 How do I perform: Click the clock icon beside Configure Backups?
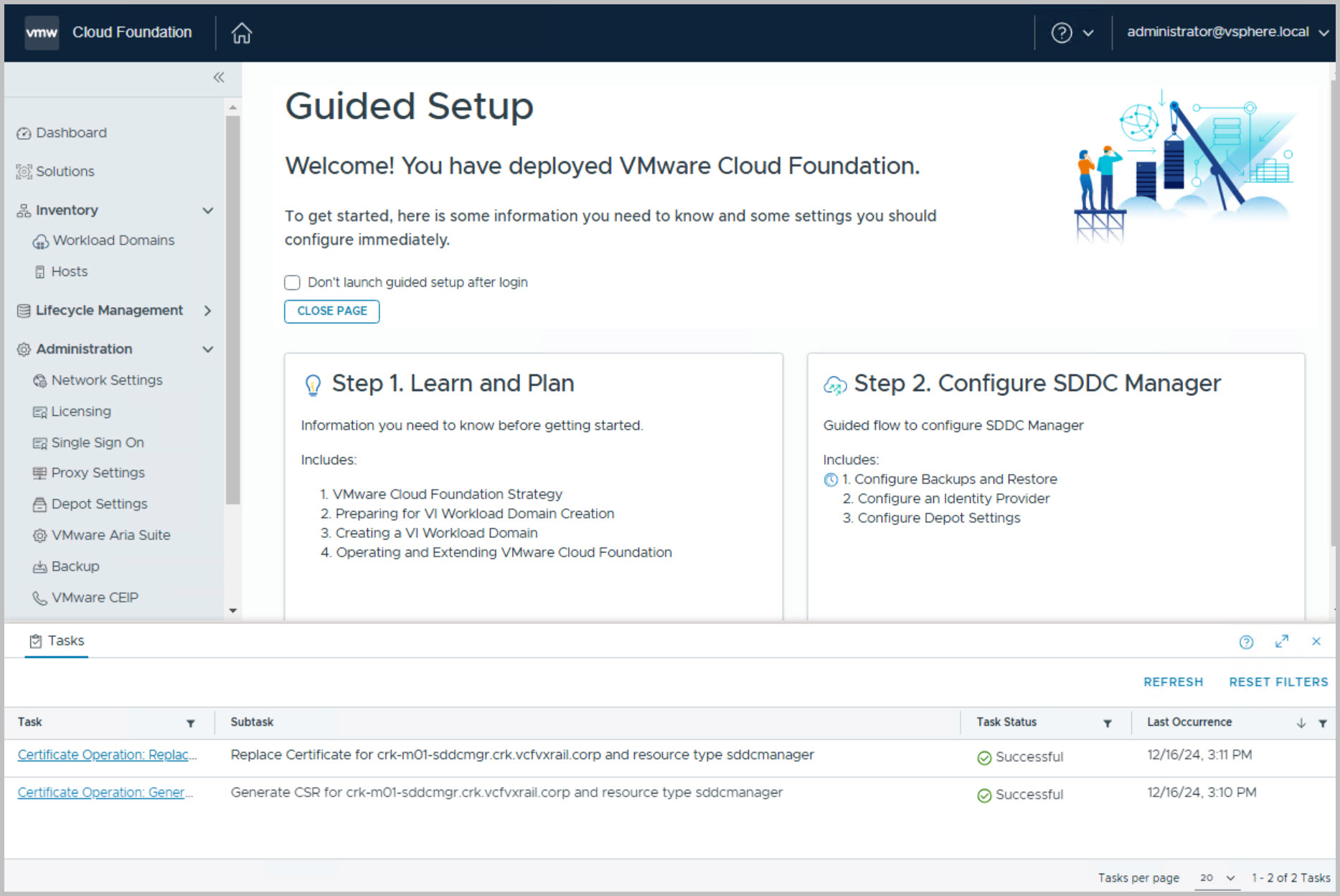[x=831, y=480]
